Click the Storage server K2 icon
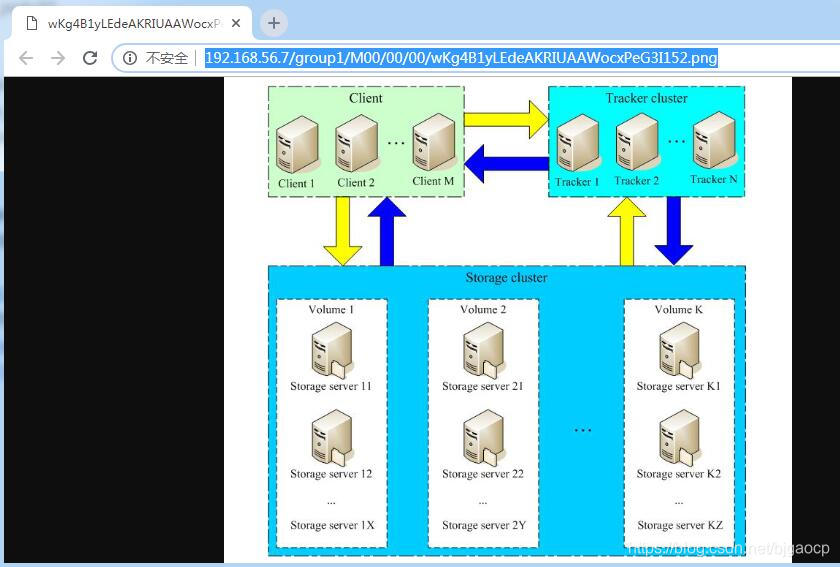 (x=679, y=438)
